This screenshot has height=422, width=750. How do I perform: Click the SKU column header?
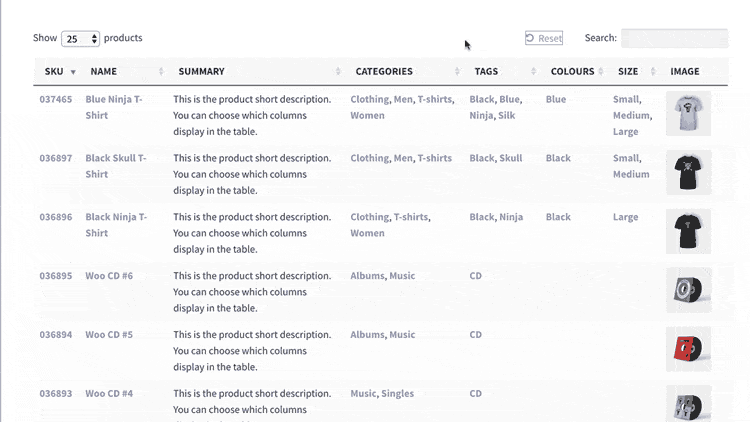[57, 71]
